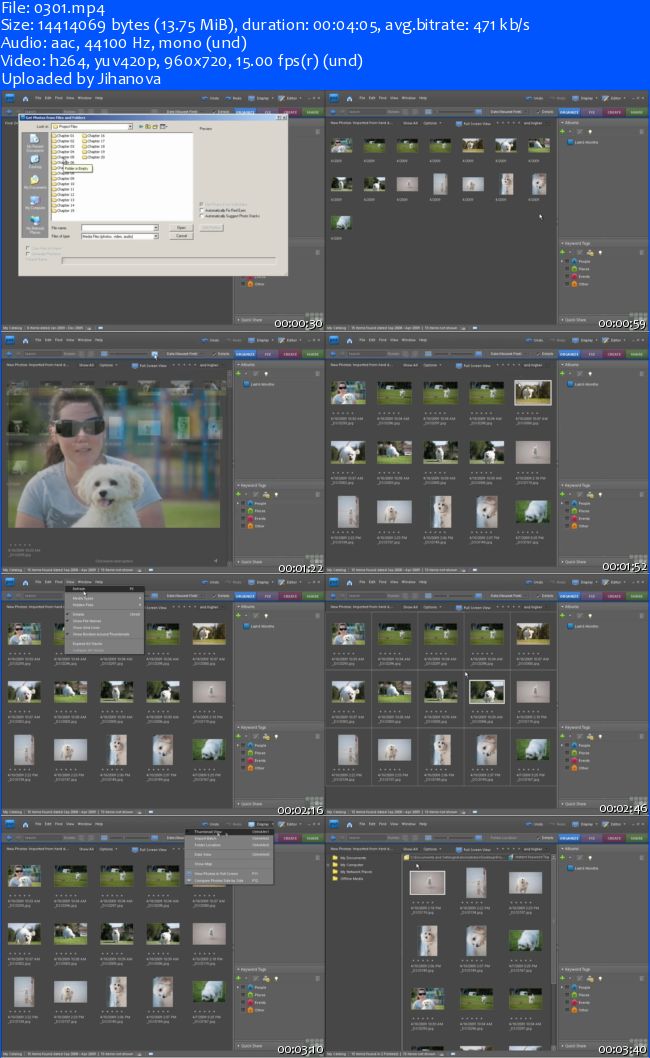Click Albums lightbulb icon in 00:01:22 frame
Viewport: 650px width, 1058px height.
[x=265, y=373]
